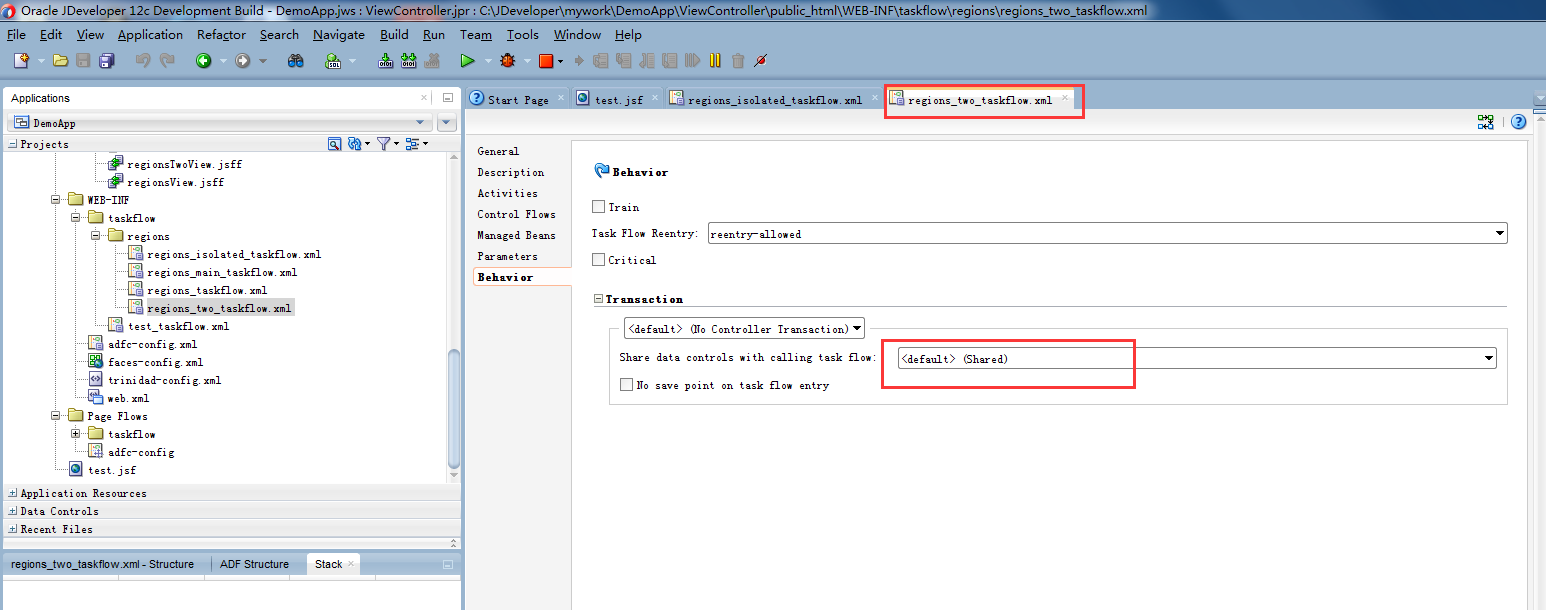Run the application with green play icon
Image resolution: width=1546 pixels, height=610 pixels.
click(x=467, y=61)
